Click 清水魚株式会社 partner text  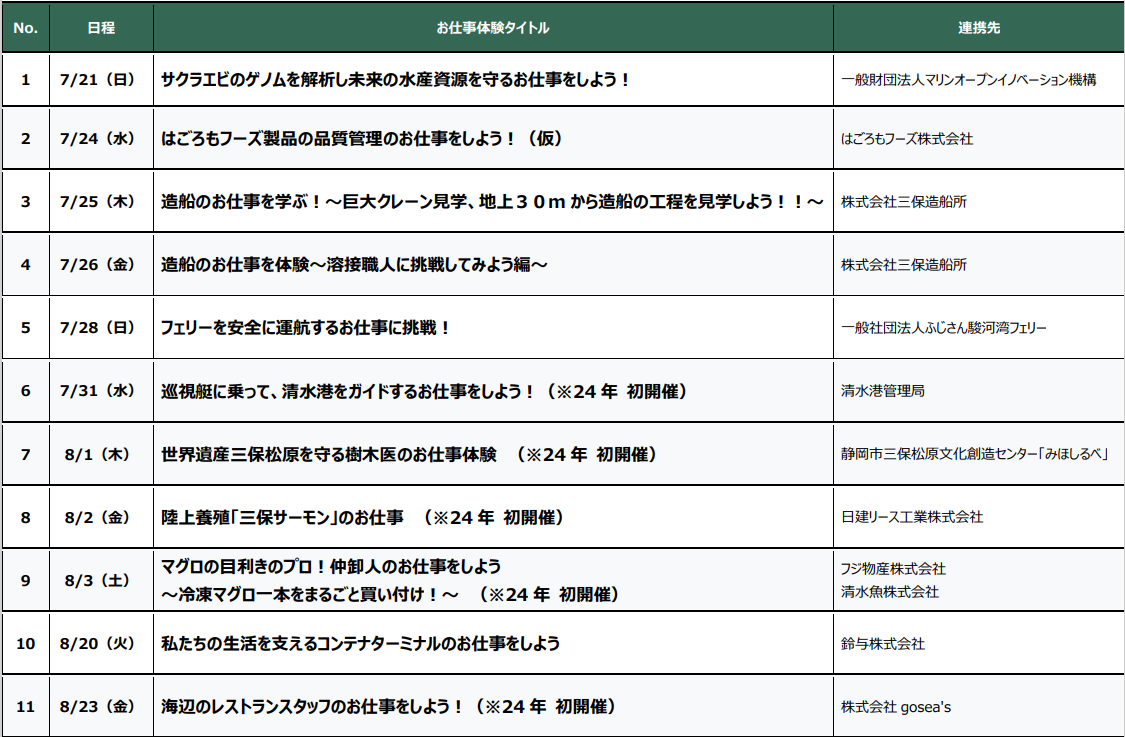click(x=890, y=592)
